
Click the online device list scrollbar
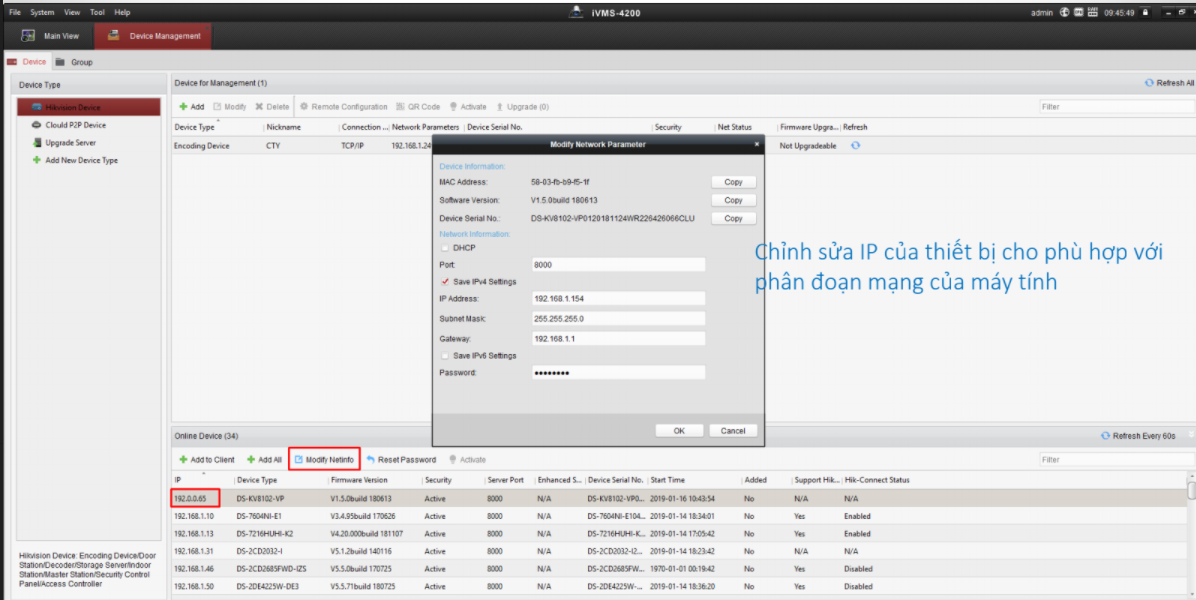tap(1190, 491)
